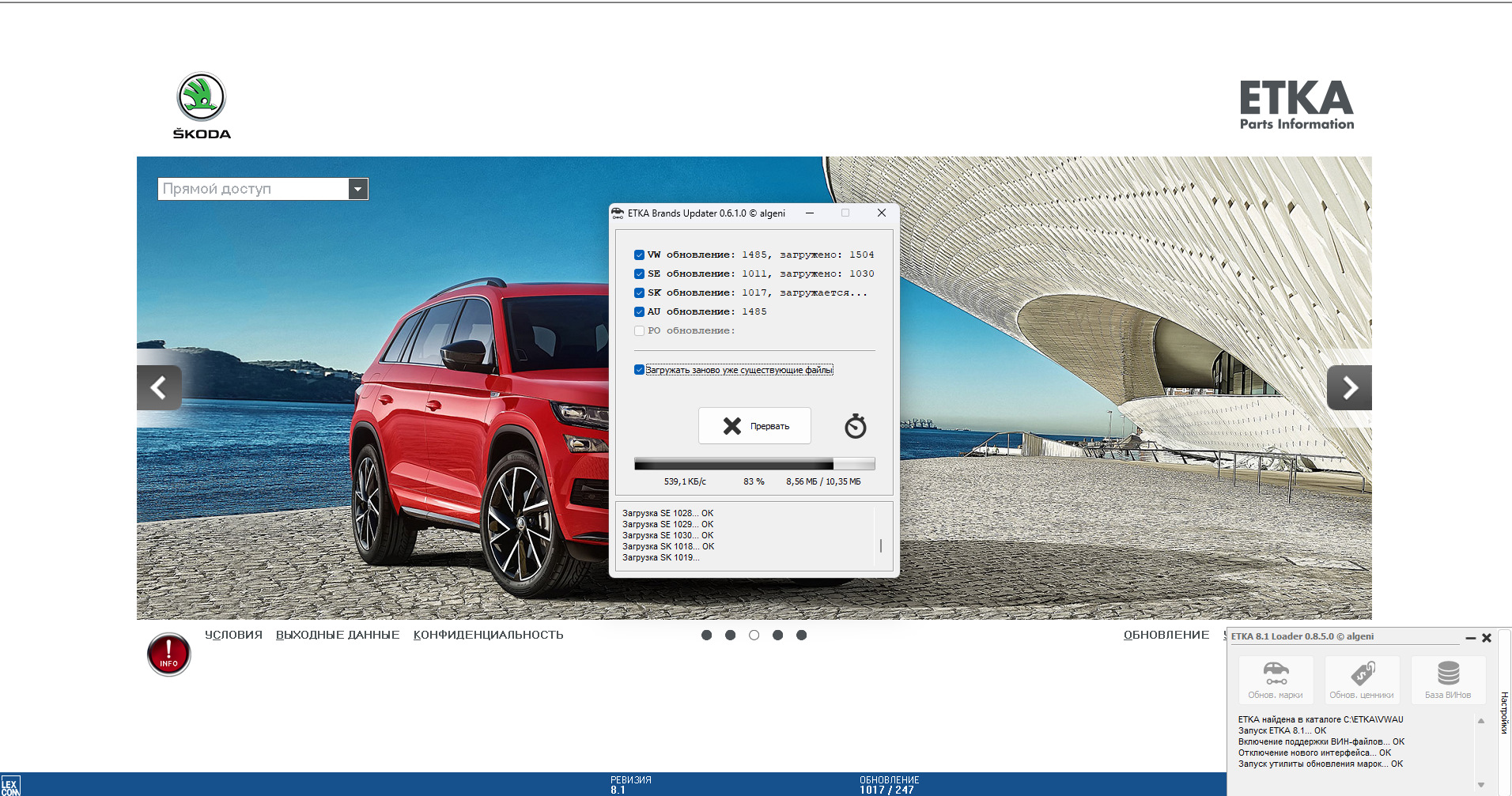Select the last carousel indicator dot
This screenshot has width=1512, height=796.
coord(801,635)
